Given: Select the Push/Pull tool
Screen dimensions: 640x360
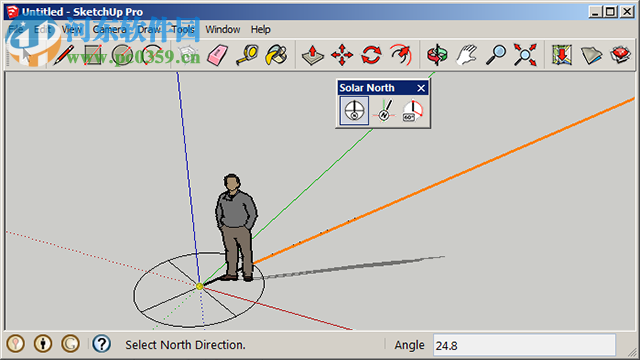Looking at the screenshot, I should click(313, 55).
